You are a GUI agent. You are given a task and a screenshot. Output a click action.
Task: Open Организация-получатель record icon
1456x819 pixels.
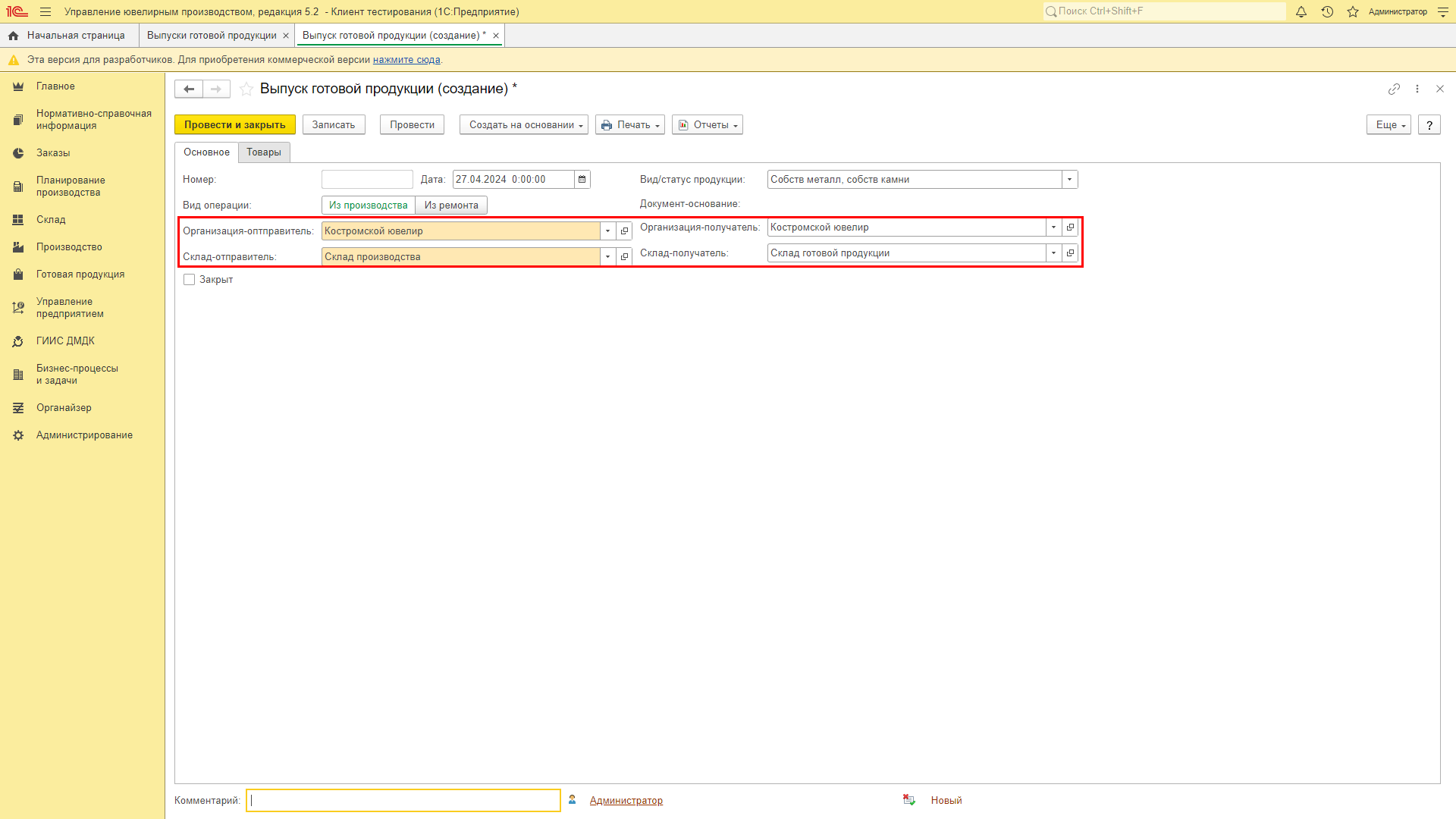click(1070, 227)
